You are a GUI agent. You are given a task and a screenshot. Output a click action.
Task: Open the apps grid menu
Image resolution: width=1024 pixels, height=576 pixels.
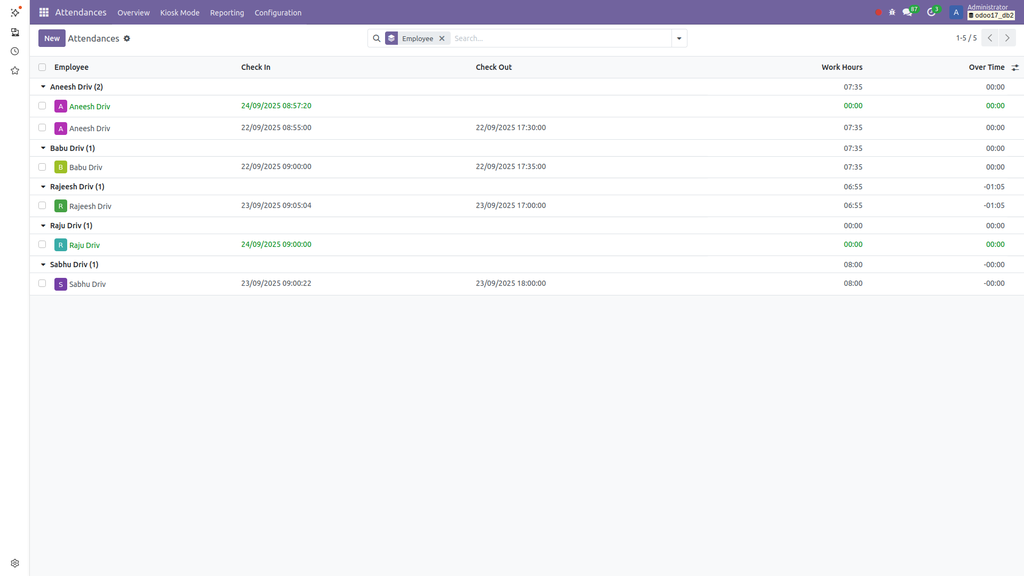(x=42, y=12)
